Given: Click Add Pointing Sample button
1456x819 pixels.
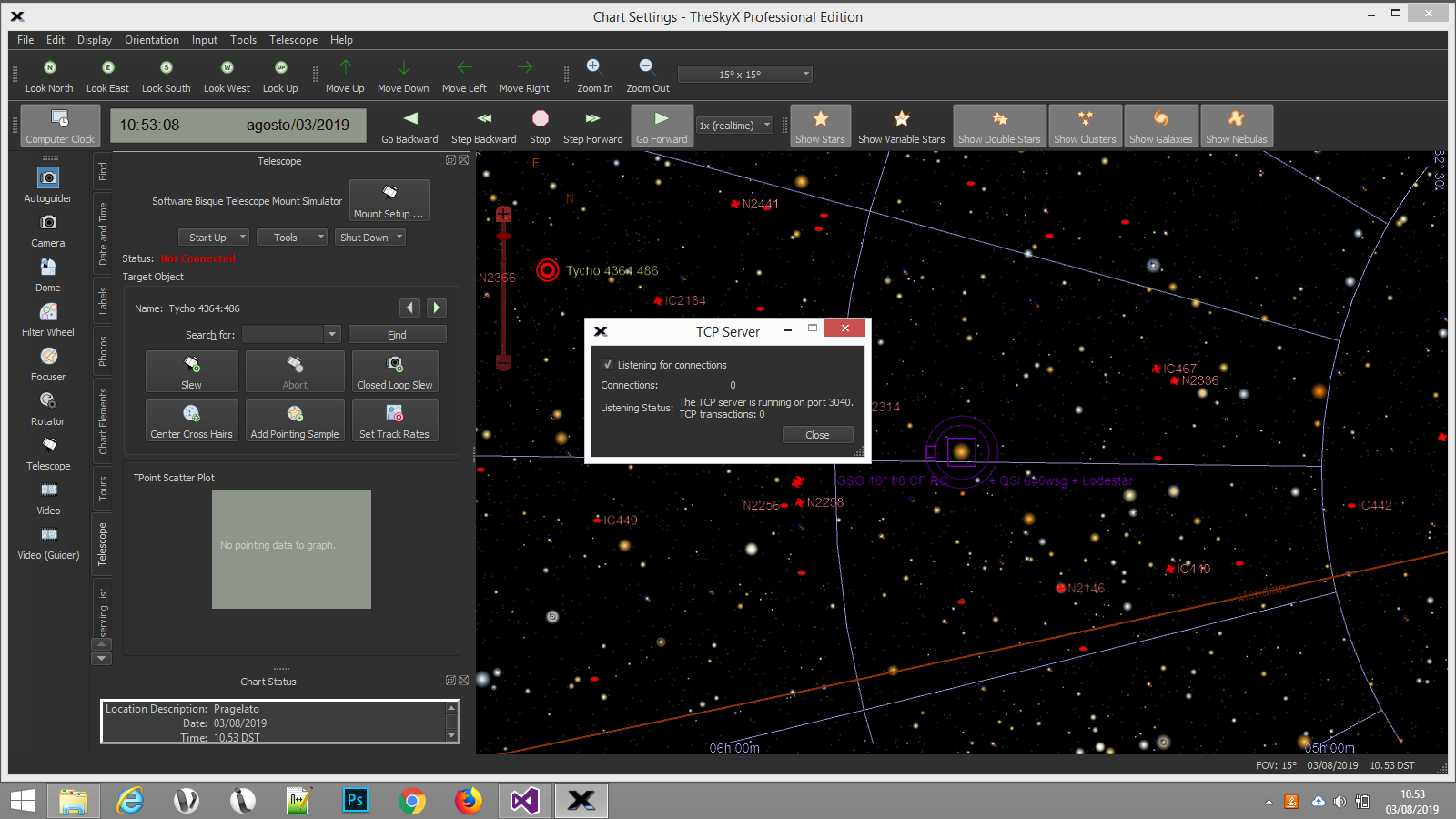Looking at the screenshot, I should [x=295, y=420].
